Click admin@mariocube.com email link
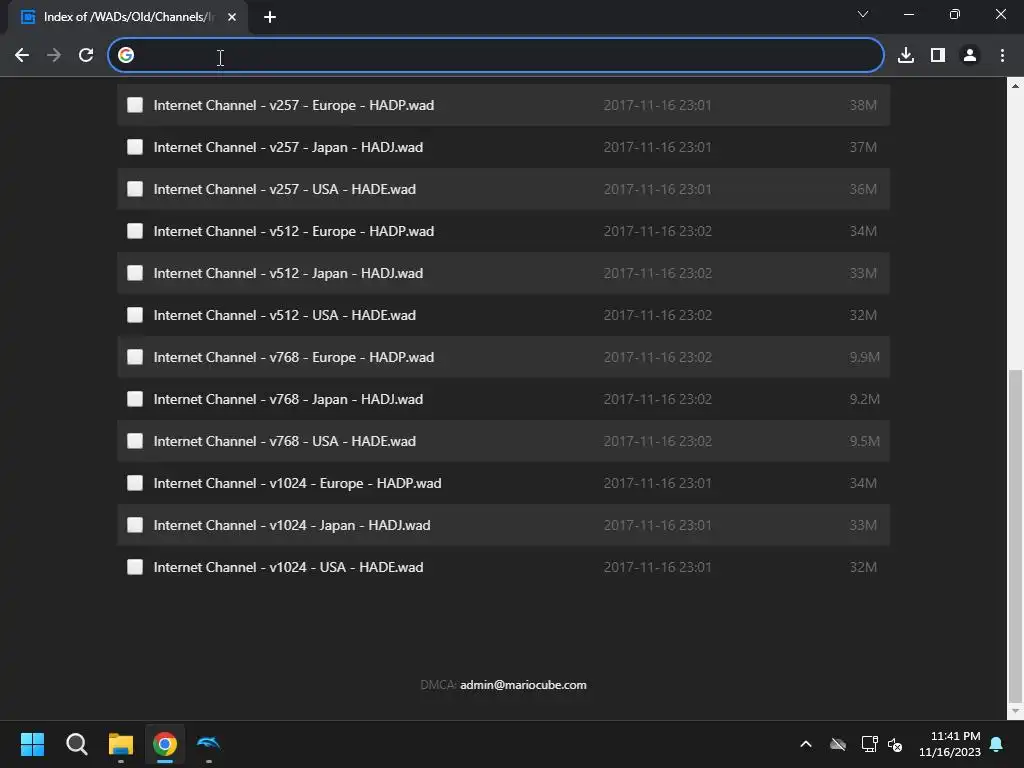 coord(523,685)
